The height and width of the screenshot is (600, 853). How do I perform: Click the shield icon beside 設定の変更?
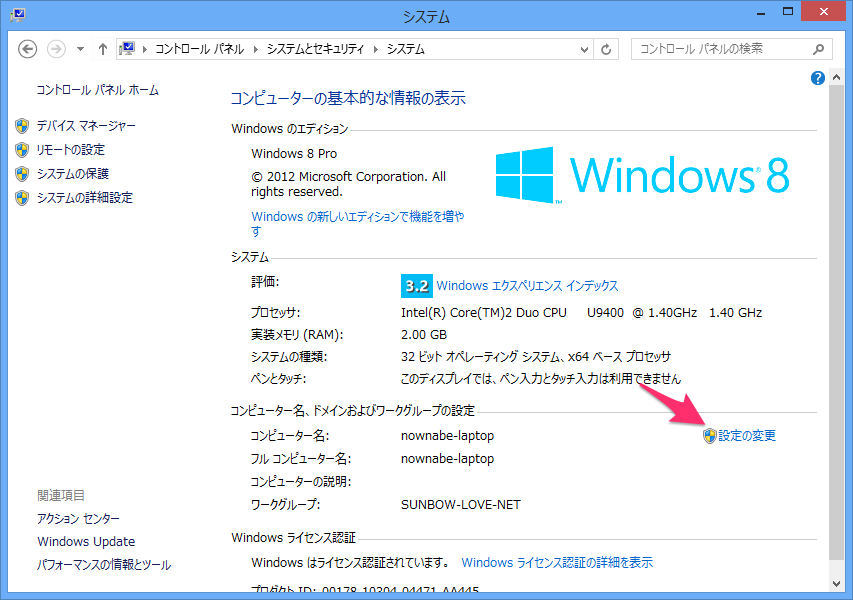[x=710, y=436]
